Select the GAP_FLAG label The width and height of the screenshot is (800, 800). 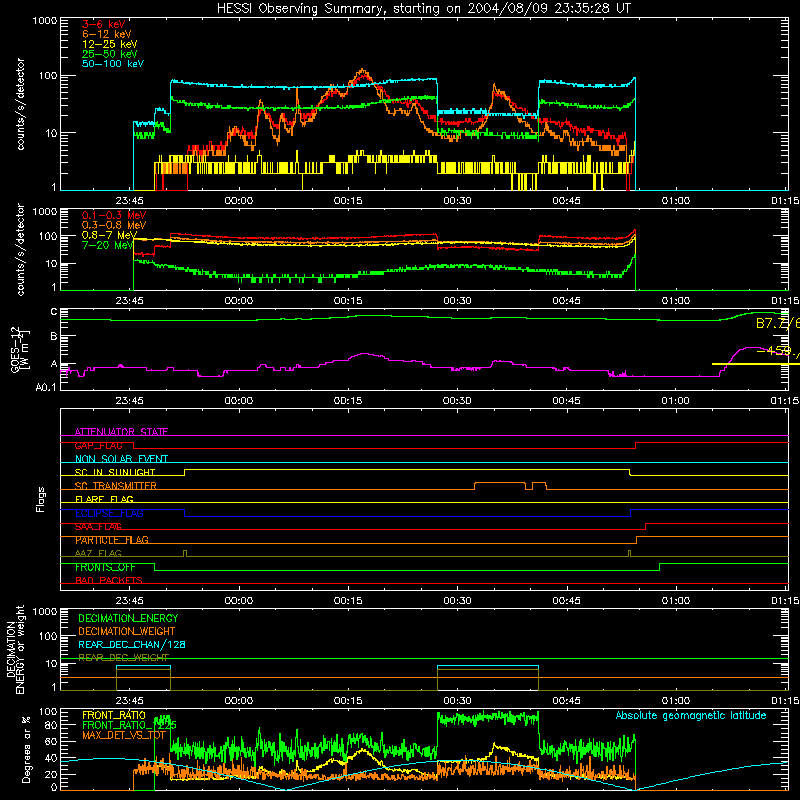click(98, 445)
